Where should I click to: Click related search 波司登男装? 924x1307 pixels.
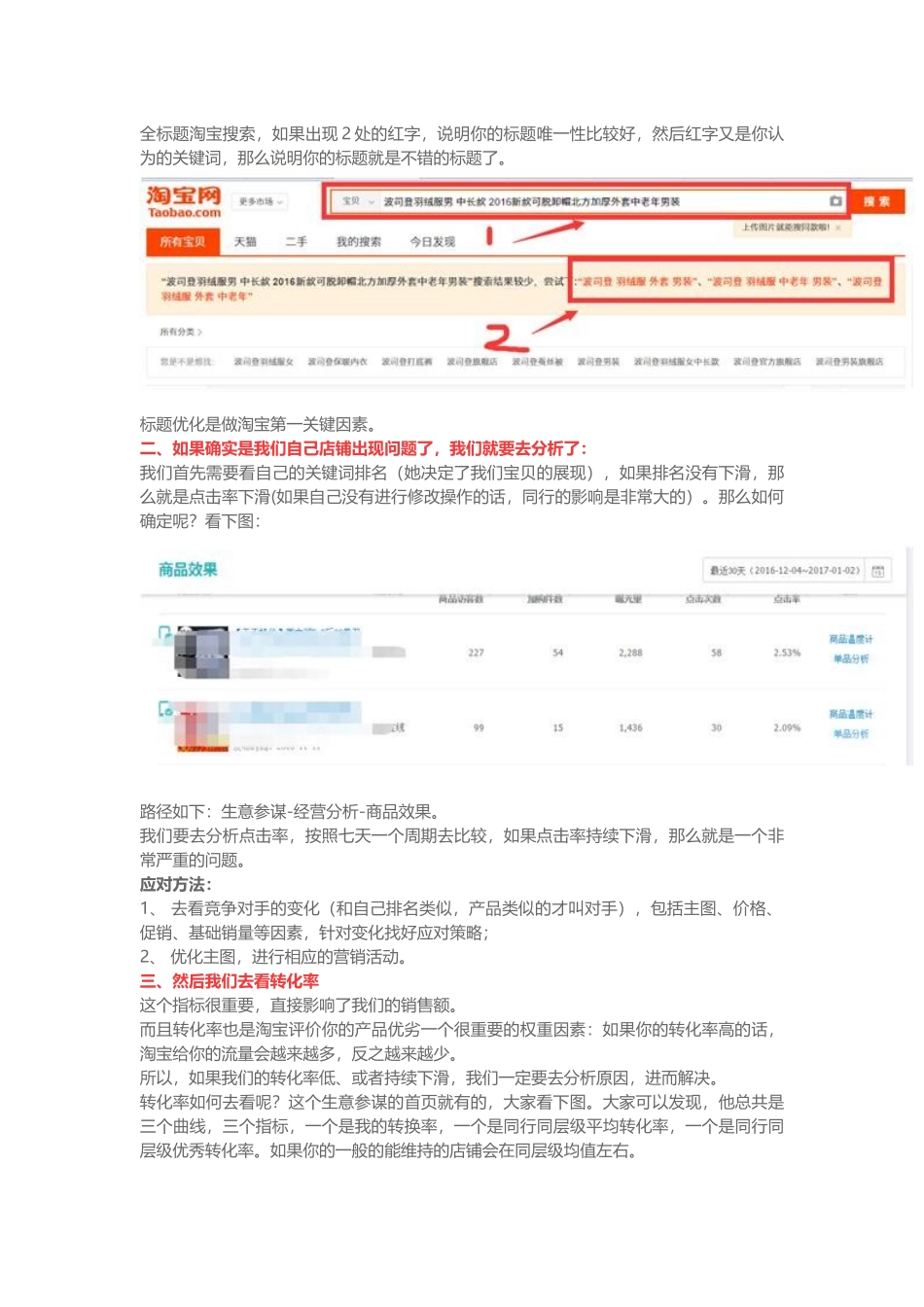(x=598, y=362)
